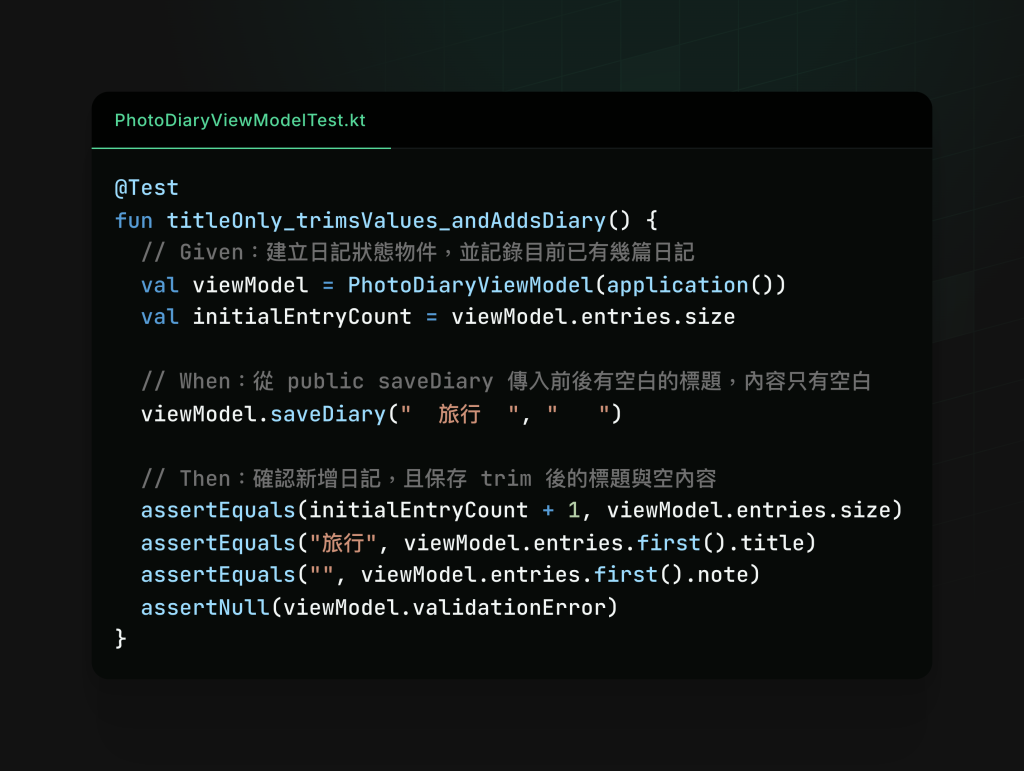The image size is (1024, 771).
Task: Click the When comment line
Action: [x=506, y=381]
